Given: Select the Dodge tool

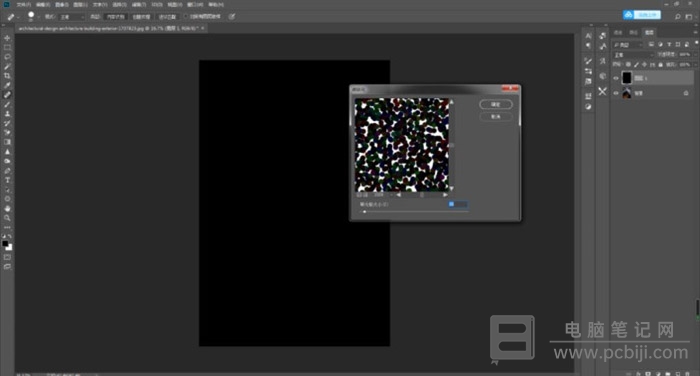Looking at the screenshot, I should (7, 161).
